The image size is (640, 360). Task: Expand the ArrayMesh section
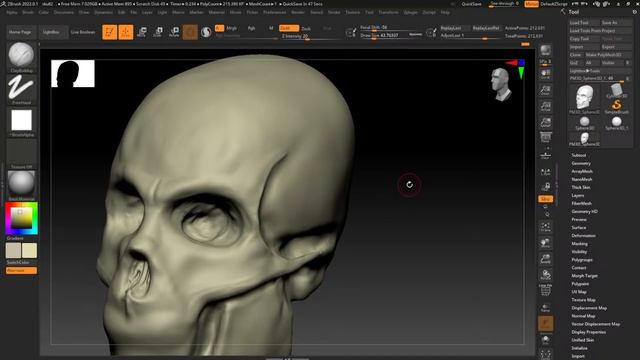(582, 171)
